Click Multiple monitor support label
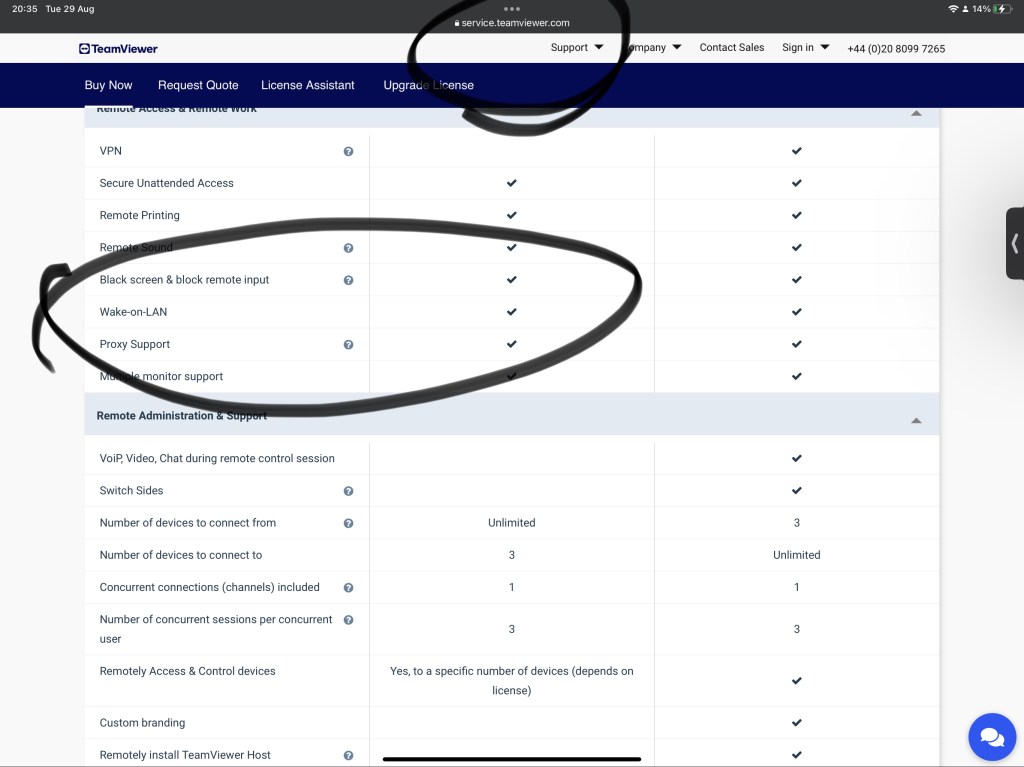Image resolution: width=1024 pixels, height=767 pixels. (x=161, y=376)
